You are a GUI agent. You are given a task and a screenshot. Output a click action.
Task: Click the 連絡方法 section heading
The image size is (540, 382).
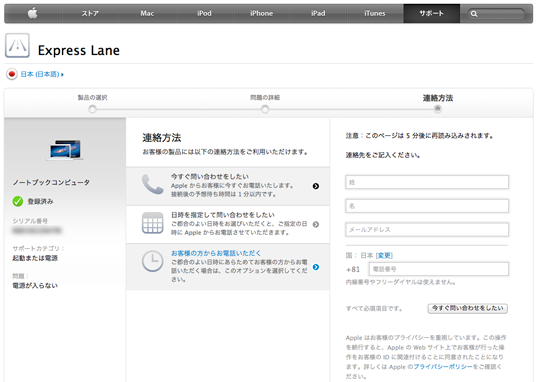162,138
